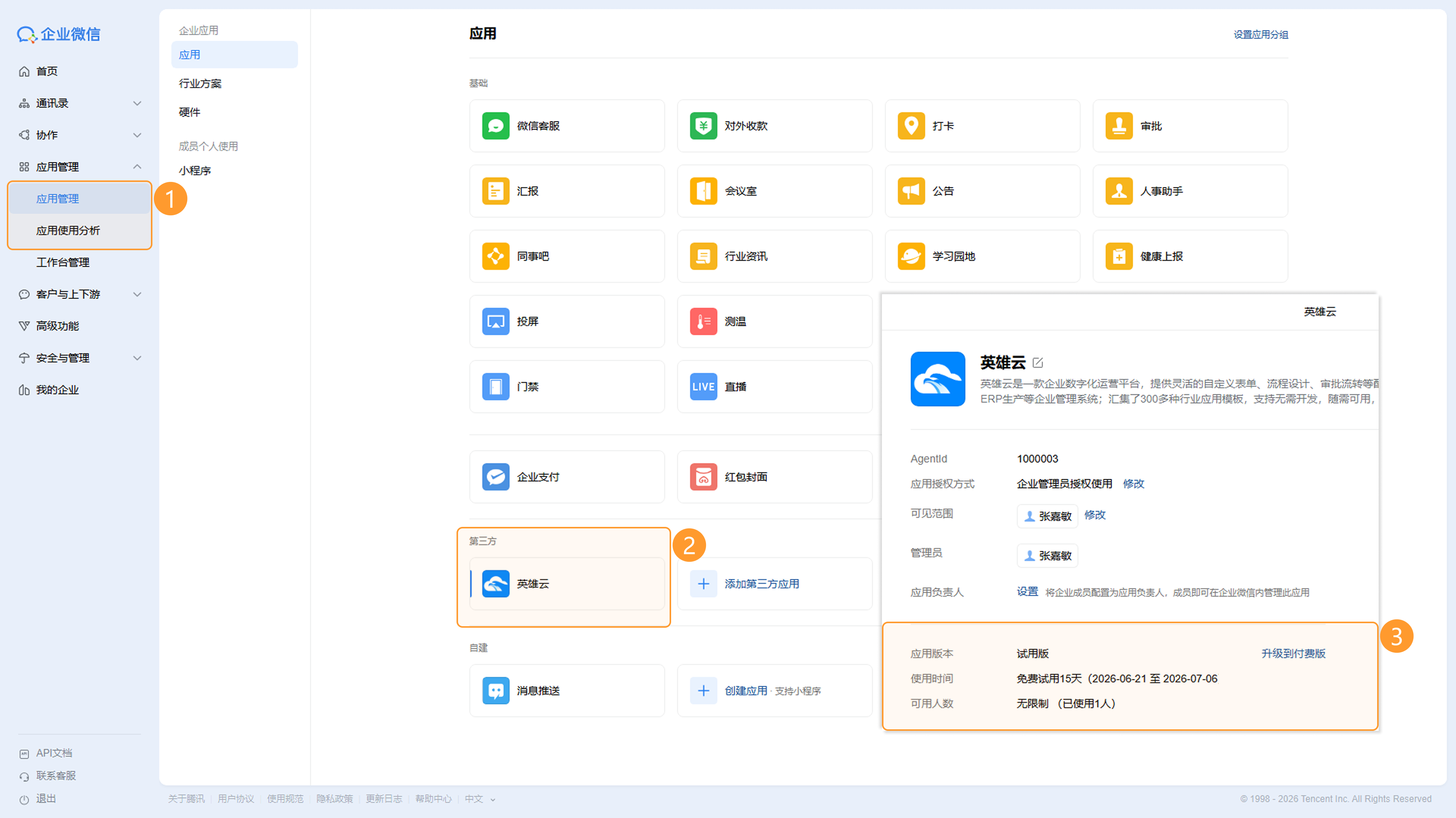The width and height of the screenshot is (1456, 818).
Task: Click the 升级到付费版 link
Action: 1293,653
